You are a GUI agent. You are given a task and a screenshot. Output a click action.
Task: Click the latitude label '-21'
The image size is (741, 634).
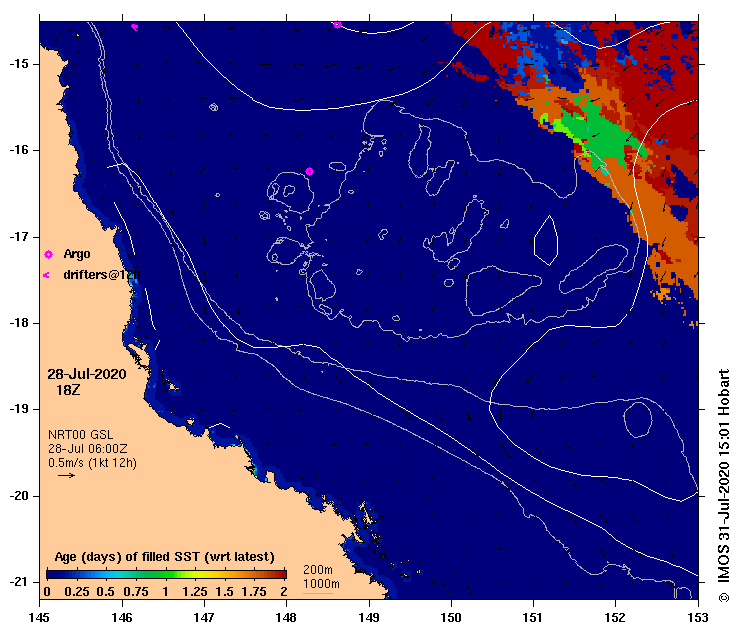click(x=18, y=582)
